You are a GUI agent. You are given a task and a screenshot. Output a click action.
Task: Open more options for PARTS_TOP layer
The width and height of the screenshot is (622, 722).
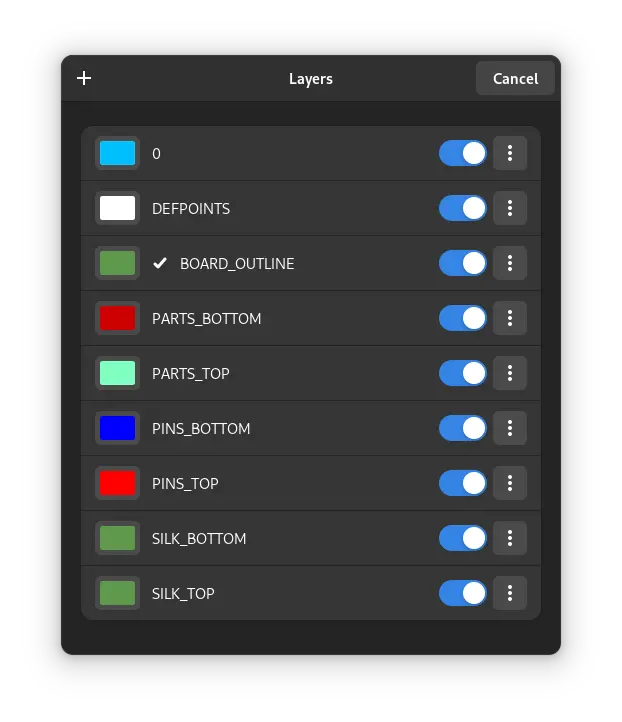pos(510,373)
